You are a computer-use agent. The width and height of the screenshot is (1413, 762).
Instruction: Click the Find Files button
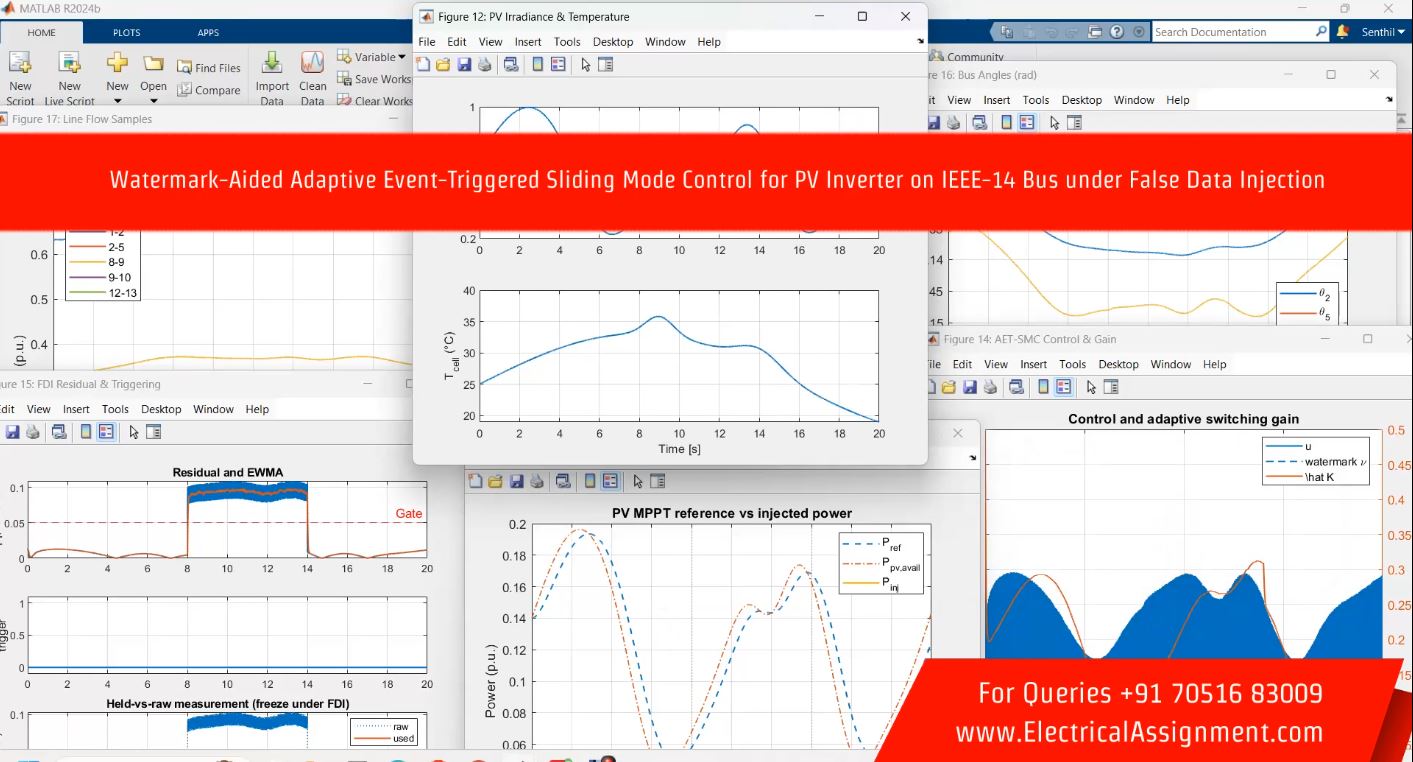coord(209,68)
